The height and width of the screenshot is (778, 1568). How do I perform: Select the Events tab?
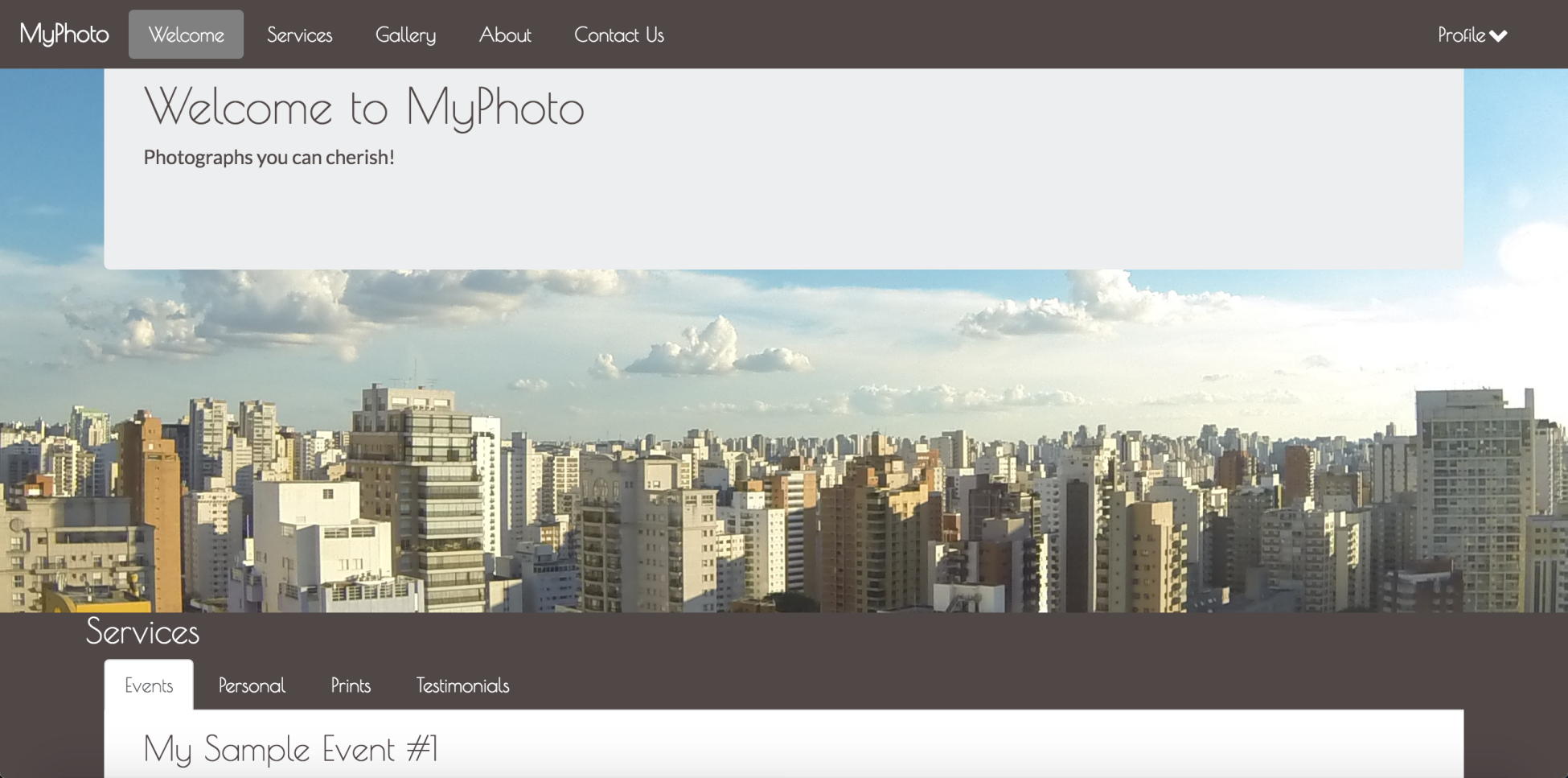coord(149,685)
